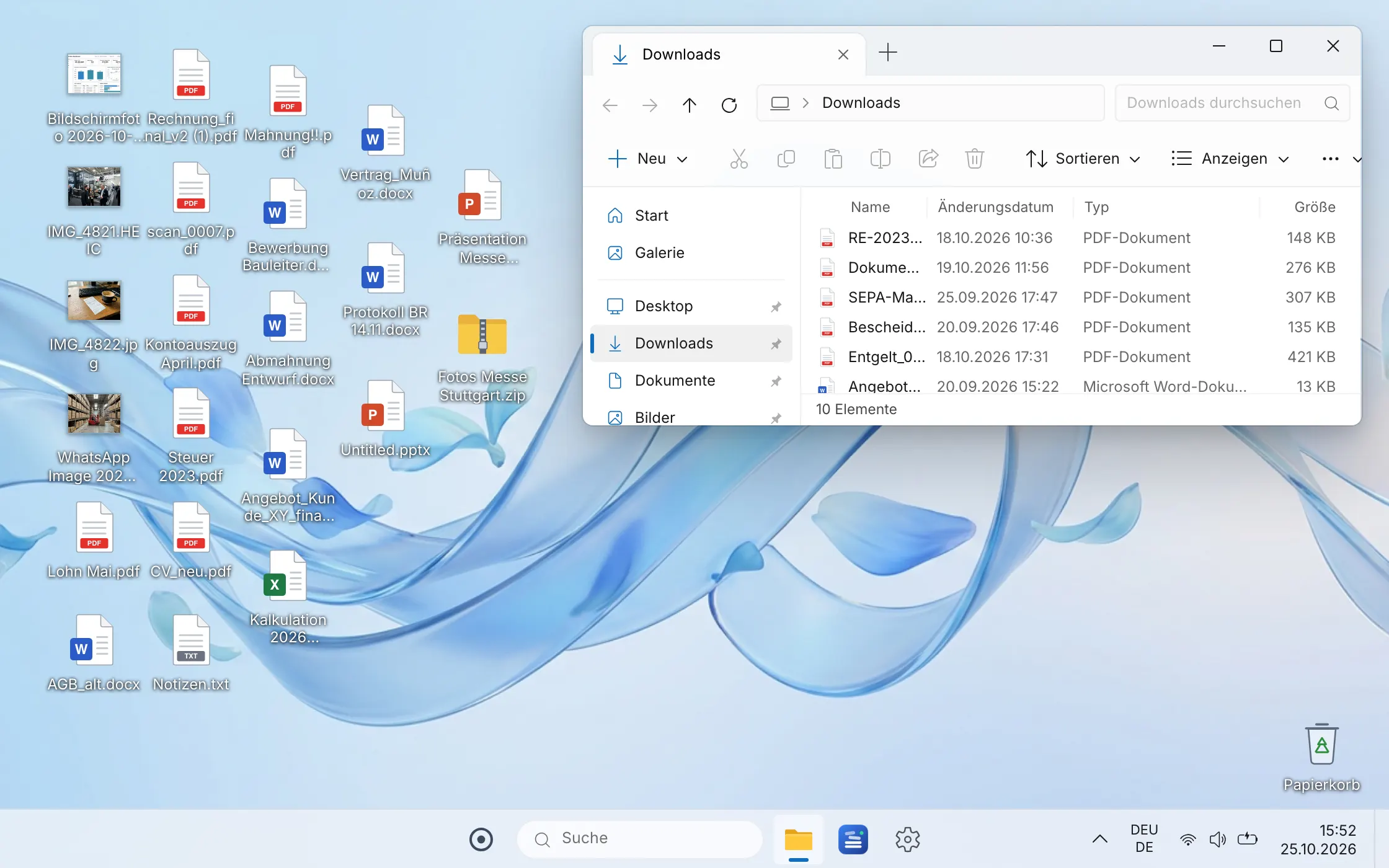Open the Papierkorb recycle bin
The height and width of the screenshot is (868, 1389).
pyautogui.click(x=1321, y=758)
